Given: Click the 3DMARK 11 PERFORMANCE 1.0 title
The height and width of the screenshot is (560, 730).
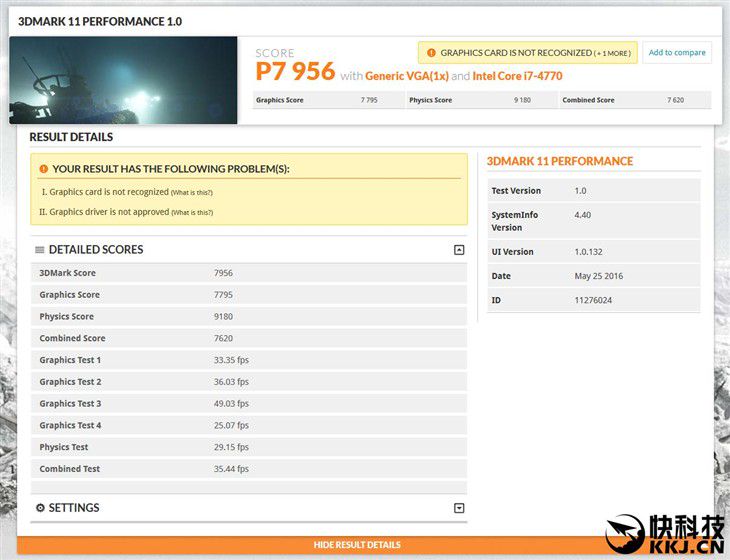Looking at the screenshot, I should click(x=100, y=21).
